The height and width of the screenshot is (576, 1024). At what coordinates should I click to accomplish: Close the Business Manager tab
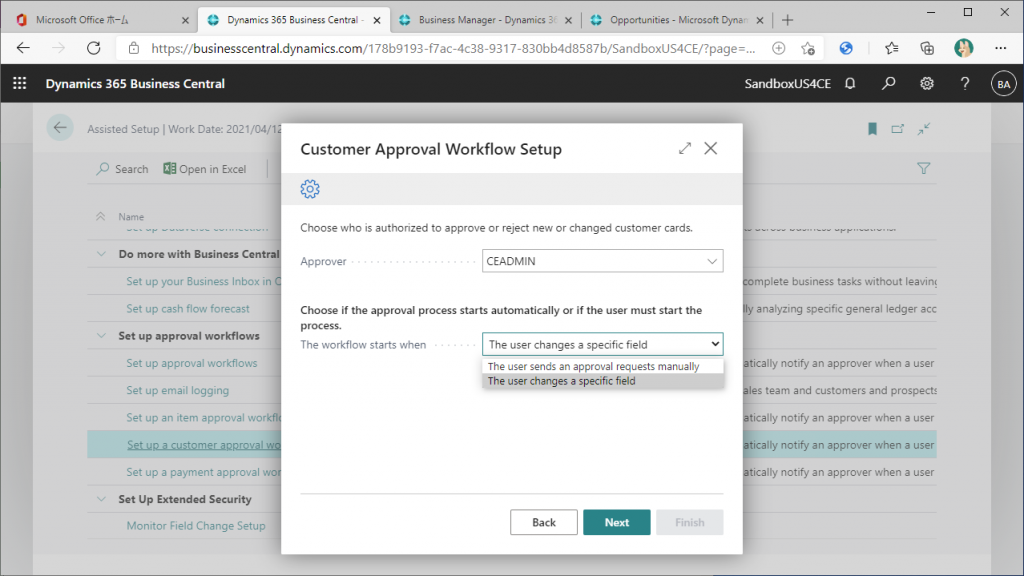[568, 20]
